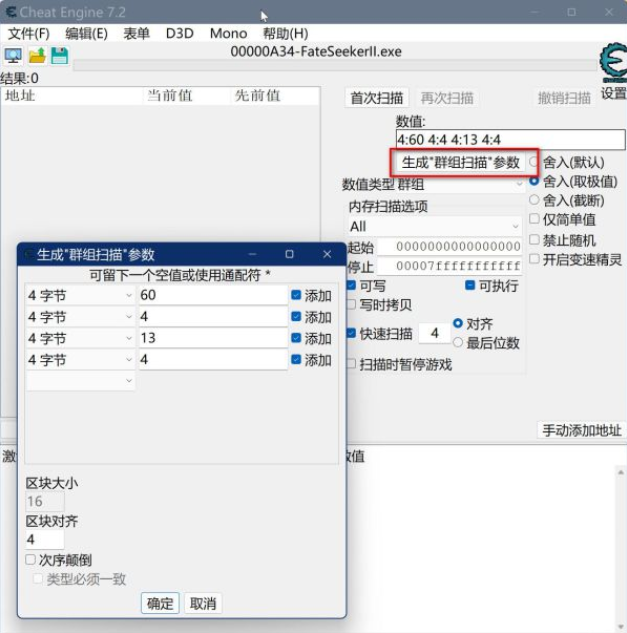Toggle the 快速扫描 checkbox
The width and height of the screenshot is (627, 633).
click(x=351, y=333)
